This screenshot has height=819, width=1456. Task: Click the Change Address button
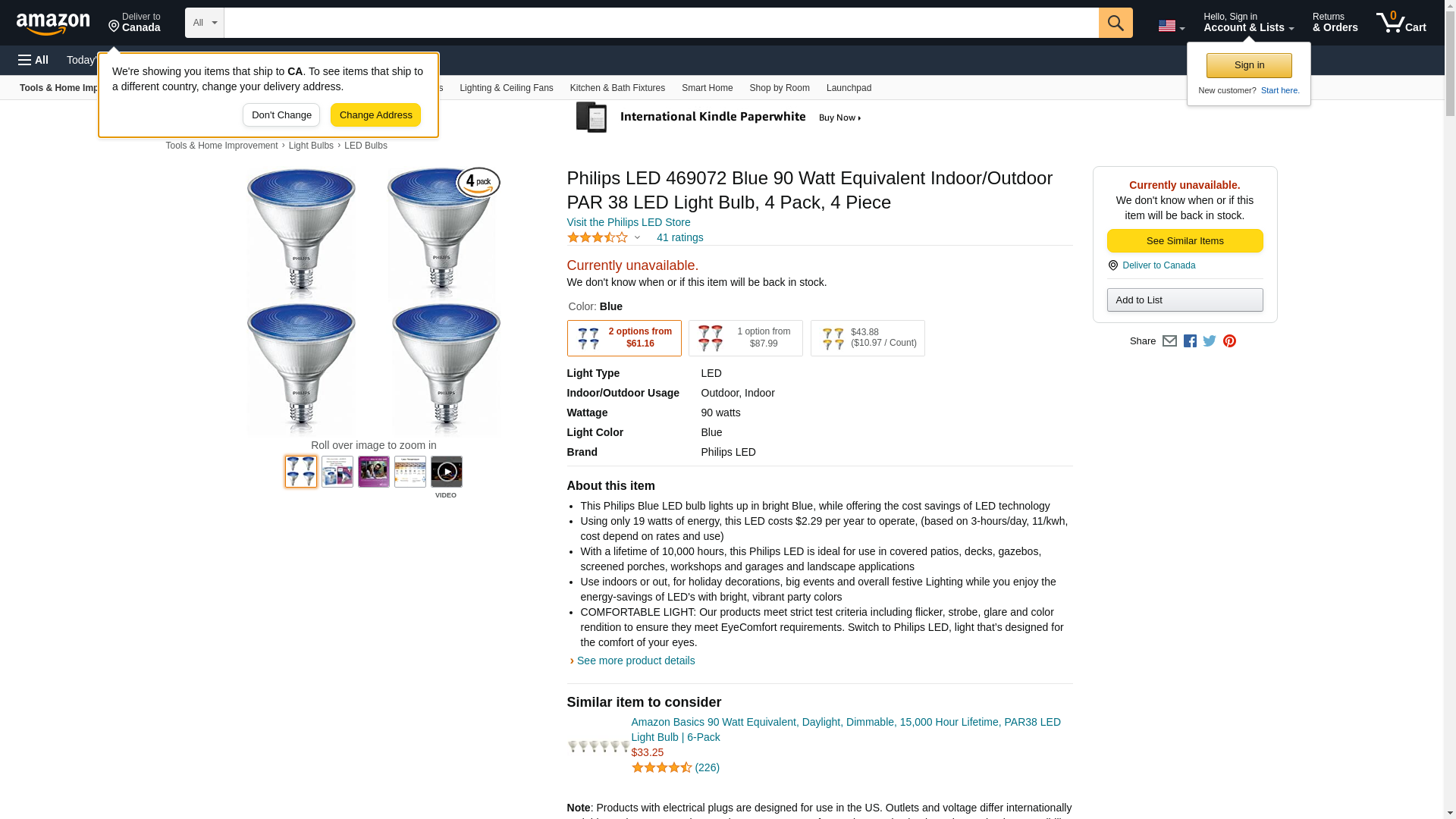[x=375, y=115]
